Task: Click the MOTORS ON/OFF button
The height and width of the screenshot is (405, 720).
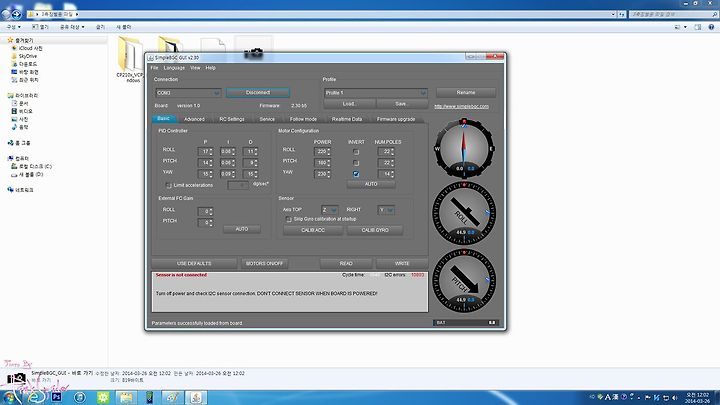Action: click(x=264, y=264)
